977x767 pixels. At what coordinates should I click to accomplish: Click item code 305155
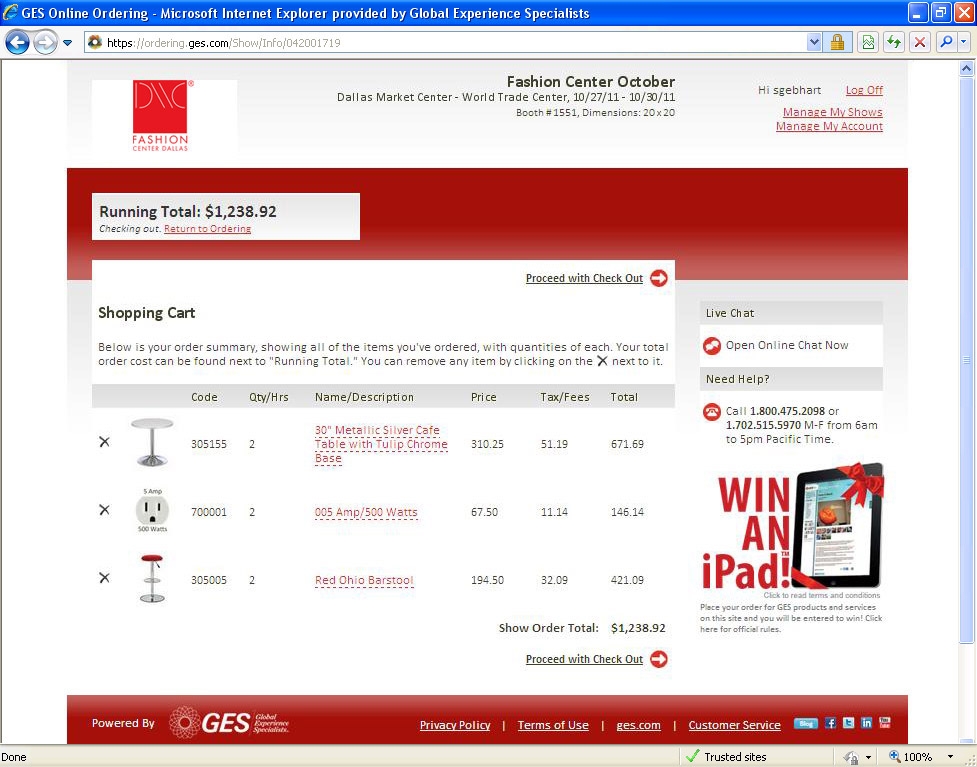[209, 444]
